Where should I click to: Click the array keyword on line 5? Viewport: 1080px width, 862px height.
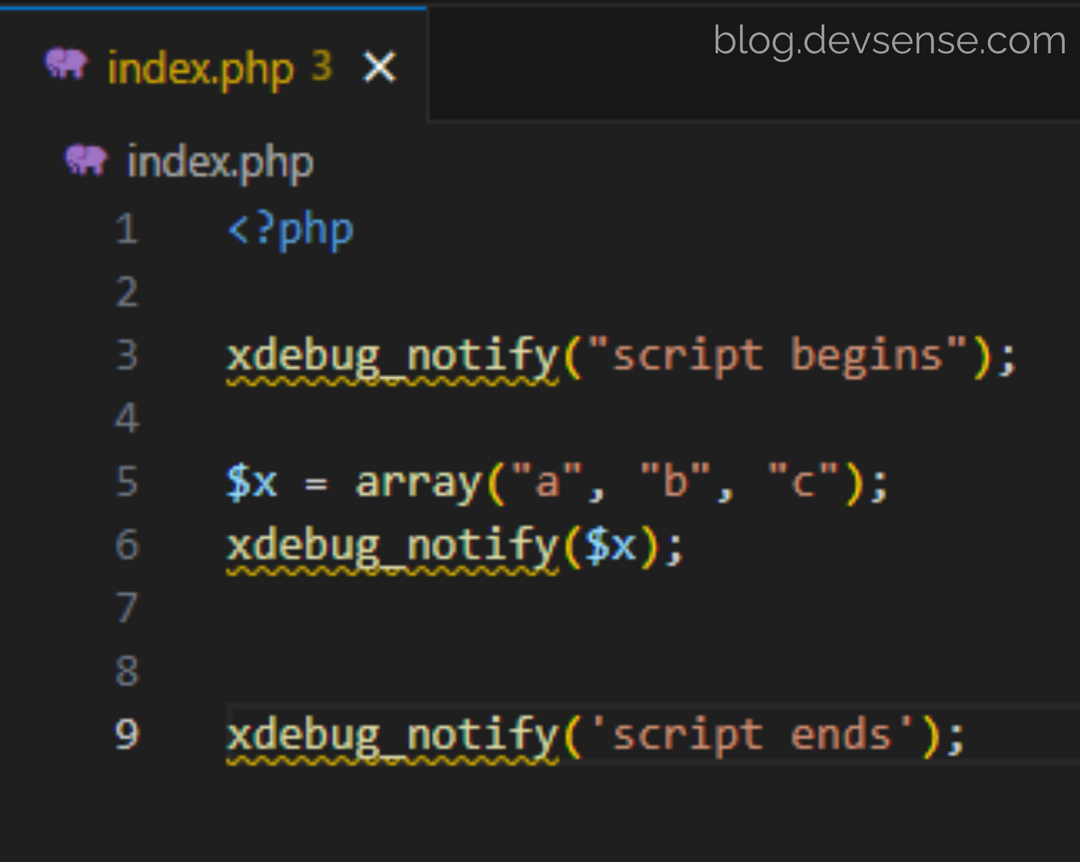click(x=420, y=483)
